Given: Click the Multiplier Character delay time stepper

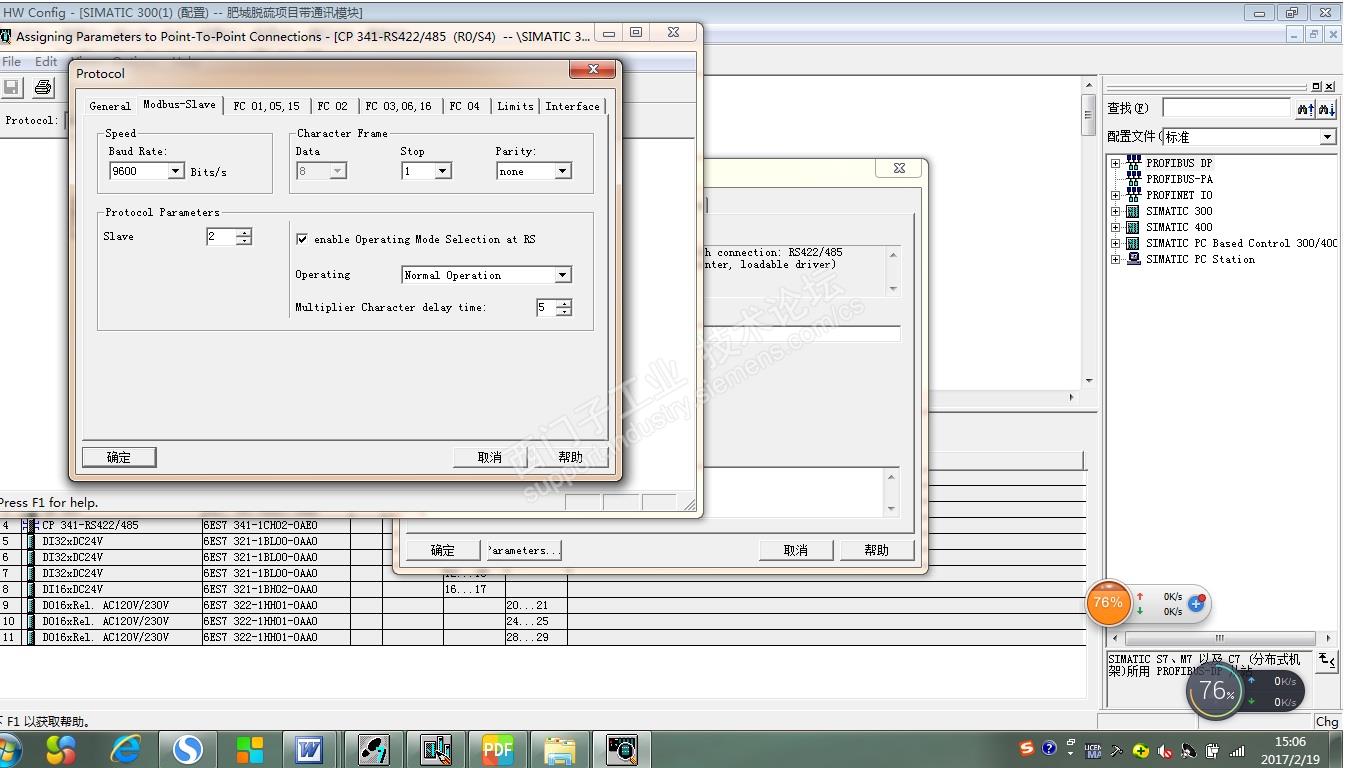Looking at the screenshot, I should (564, 307).
